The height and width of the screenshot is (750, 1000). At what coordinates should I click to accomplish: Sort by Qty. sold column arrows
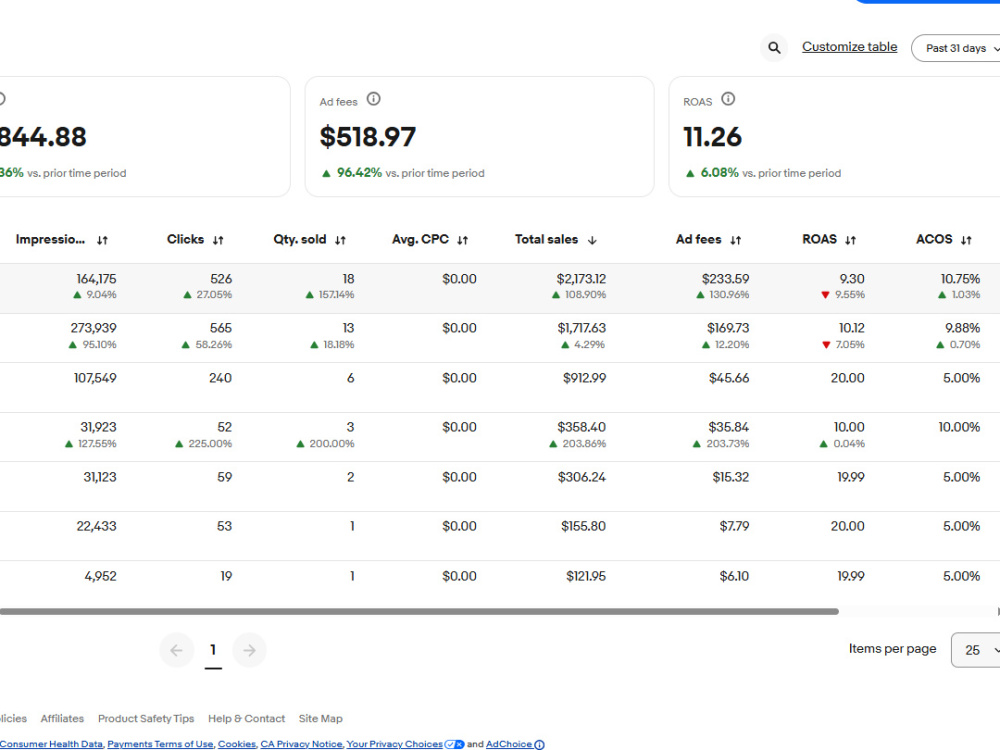(341, 240)
